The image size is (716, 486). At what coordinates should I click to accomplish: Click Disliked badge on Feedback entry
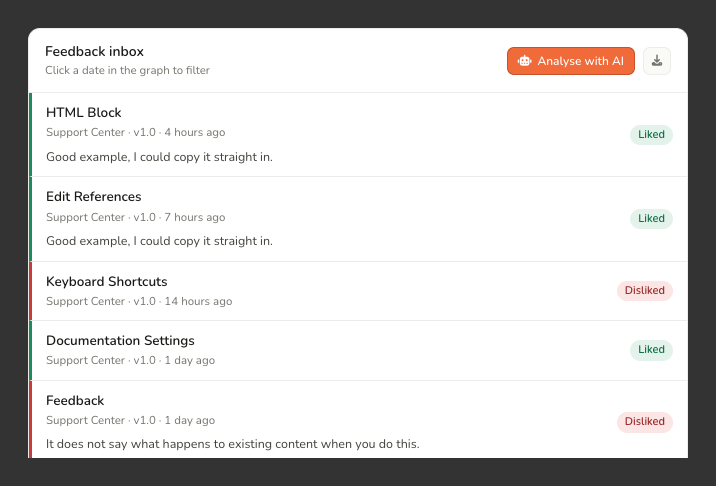coord(644,422)
